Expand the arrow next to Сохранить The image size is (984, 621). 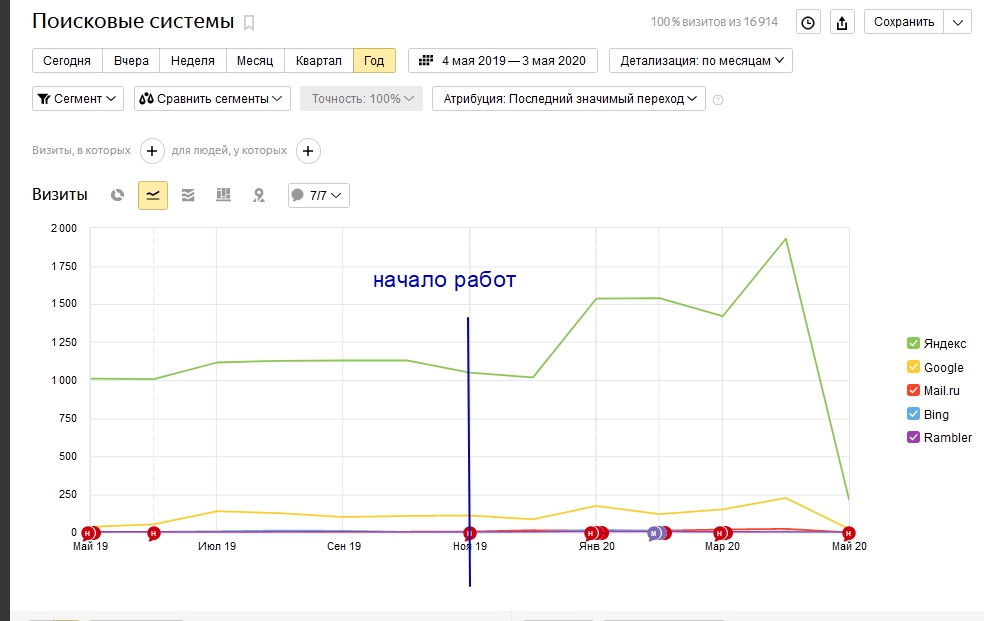[x=958, y=22]
